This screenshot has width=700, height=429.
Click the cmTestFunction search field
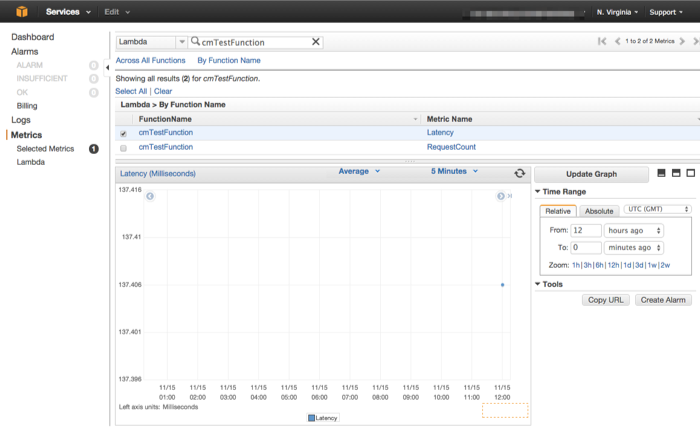coord(254,42)
